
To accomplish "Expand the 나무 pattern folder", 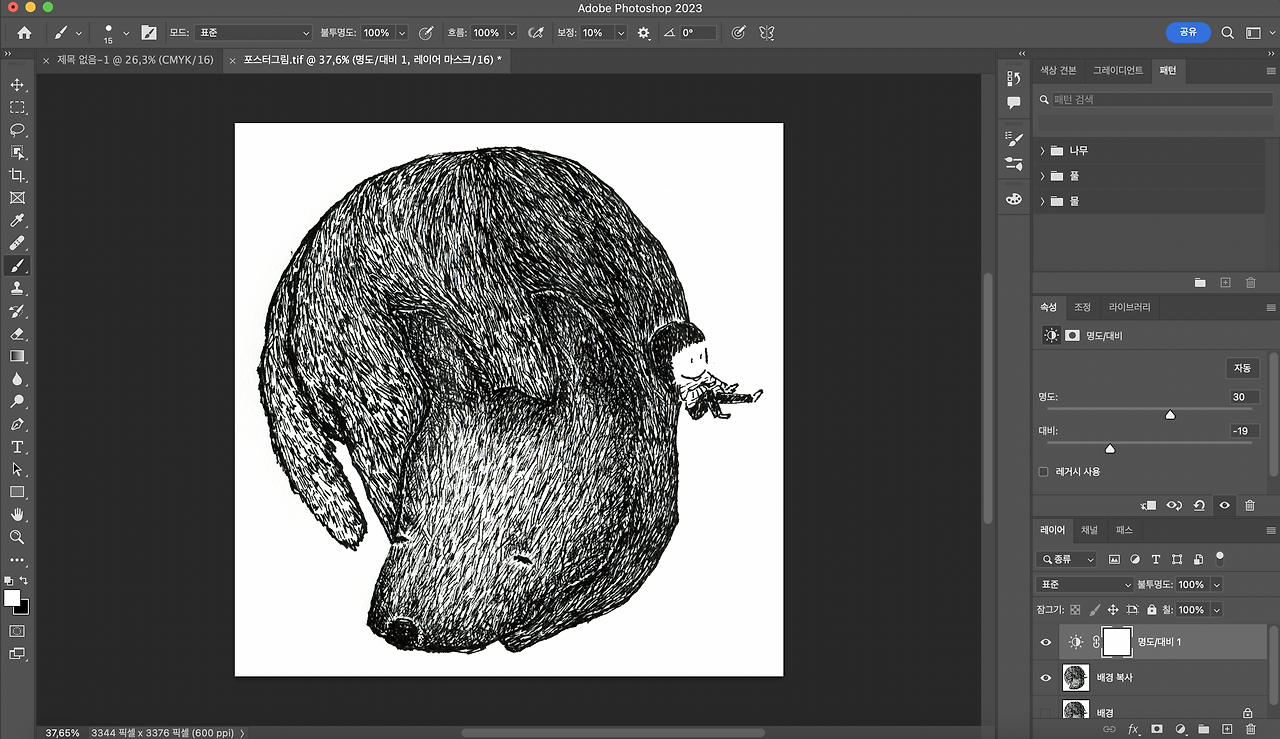I will tap(1043, 151).
